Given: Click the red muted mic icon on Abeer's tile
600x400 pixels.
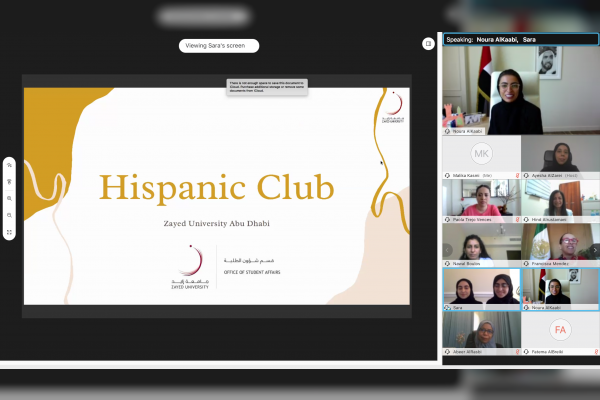Looking at the screenshot, I should pyautogui.click(x=517, y=352).
